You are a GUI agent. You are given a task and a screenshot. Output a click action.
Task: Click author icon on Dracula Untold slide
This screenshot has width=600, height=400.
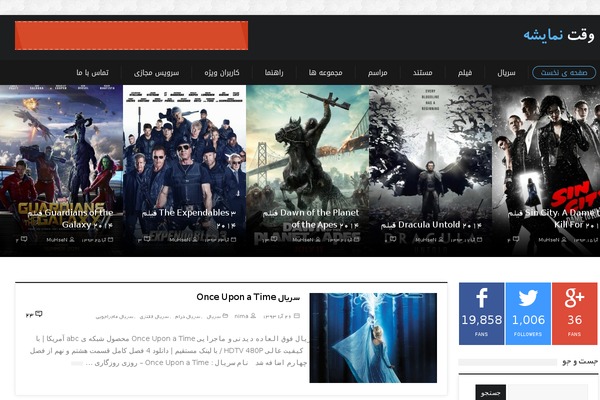[441, 240]
